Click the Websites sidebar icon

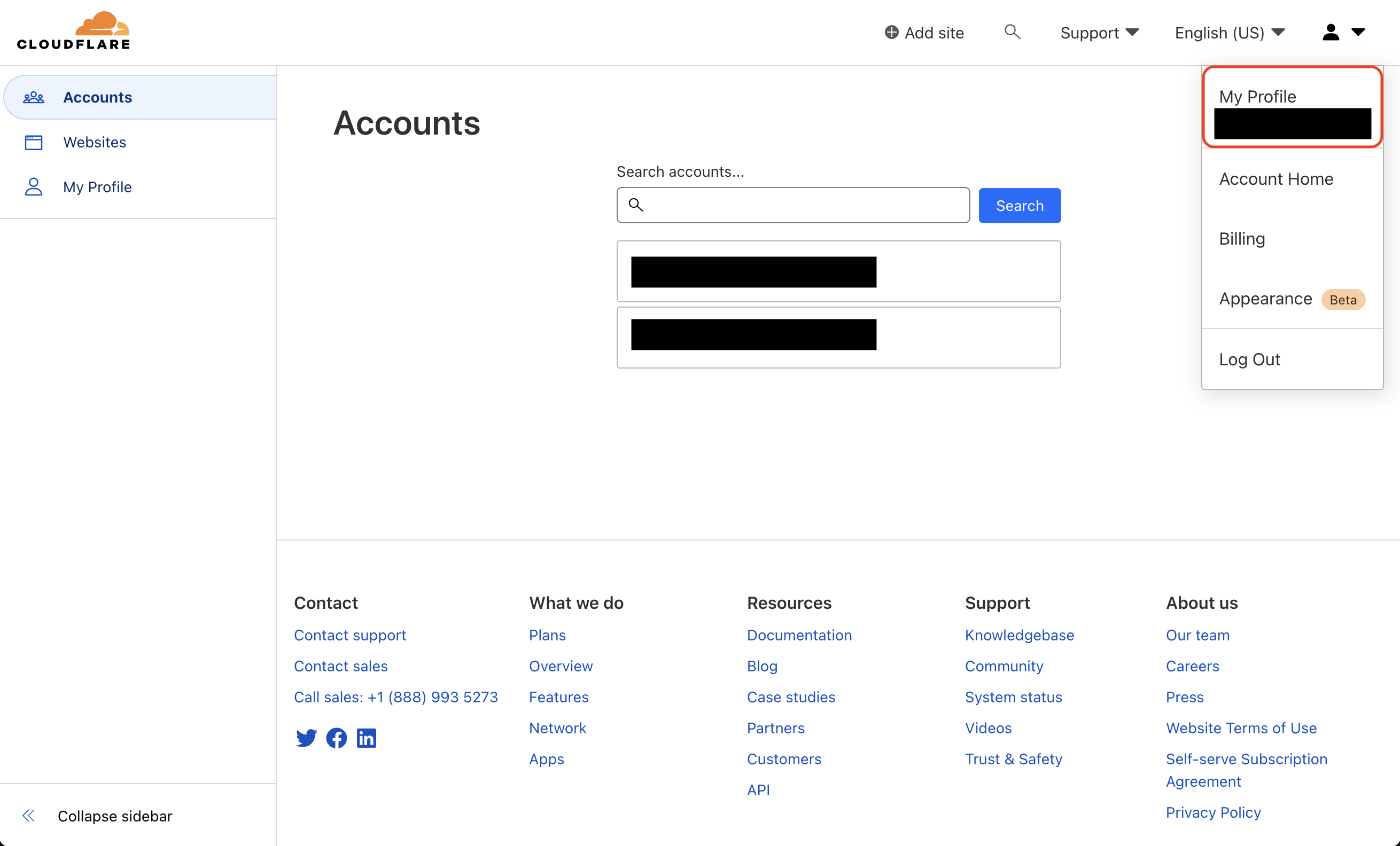point(34,142)
